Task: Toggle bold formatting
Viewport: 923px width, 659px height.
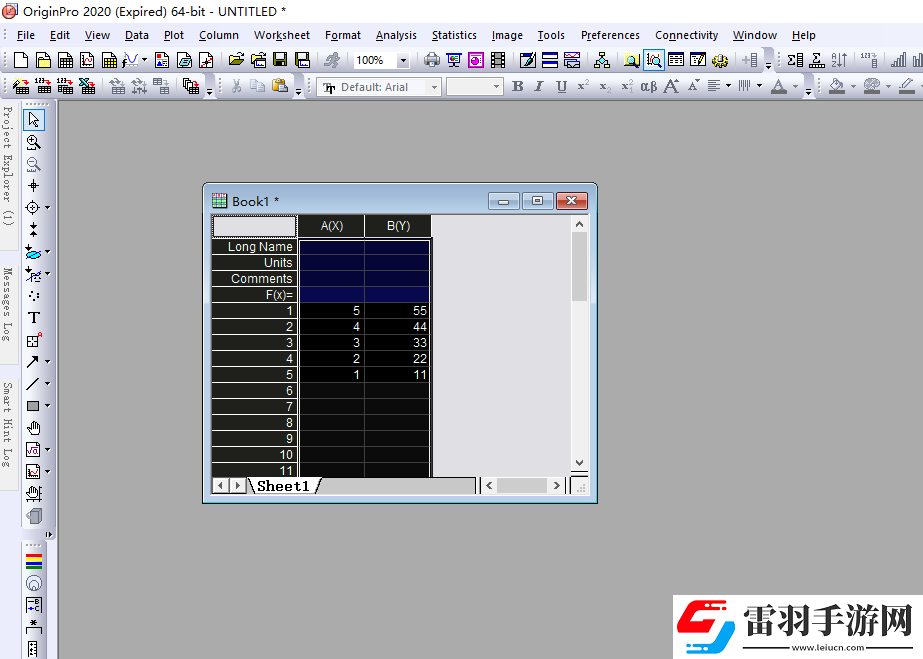Action: click(x=517, y=87)
